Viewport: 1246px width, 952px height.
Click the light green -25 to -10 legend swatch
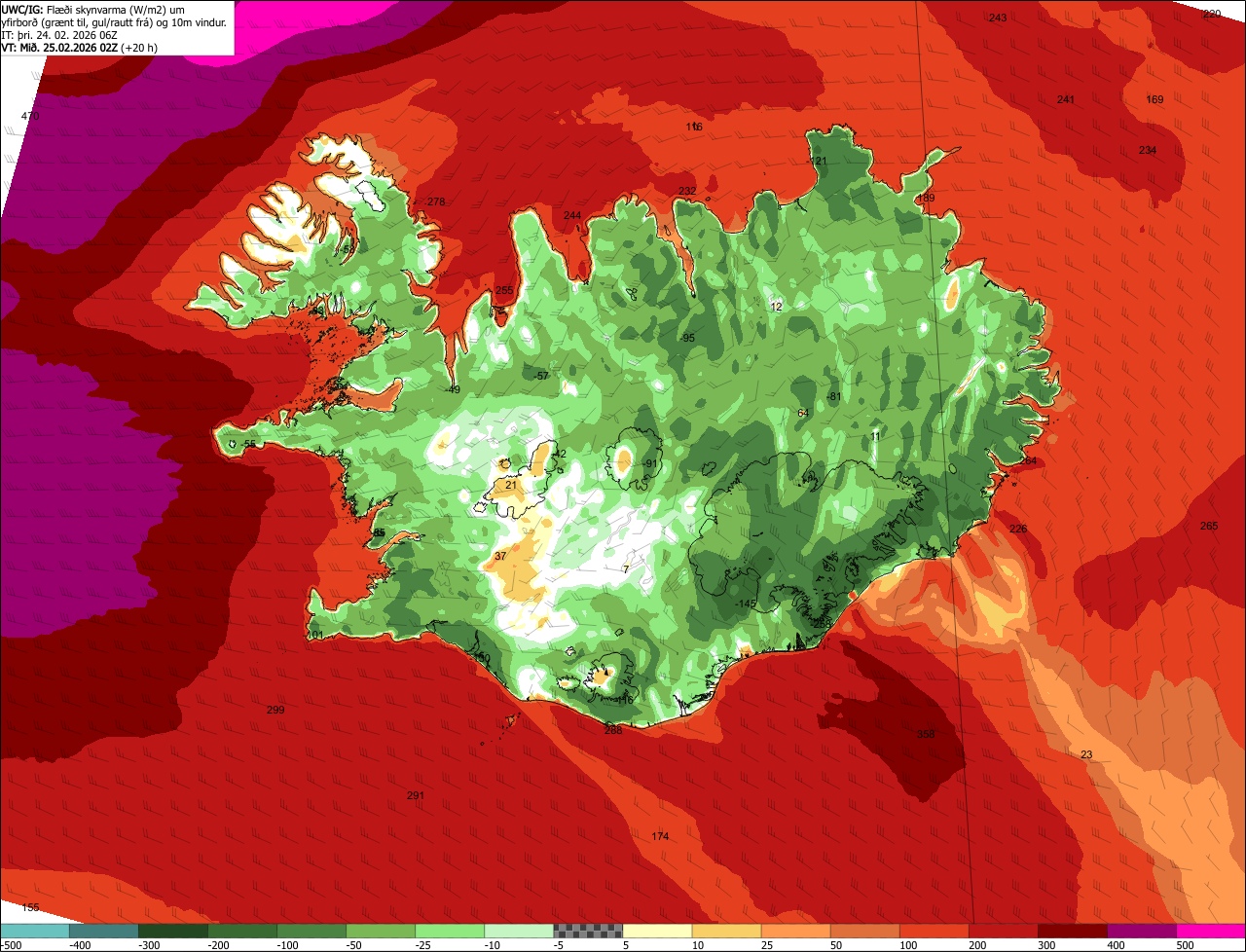(450, 932)
